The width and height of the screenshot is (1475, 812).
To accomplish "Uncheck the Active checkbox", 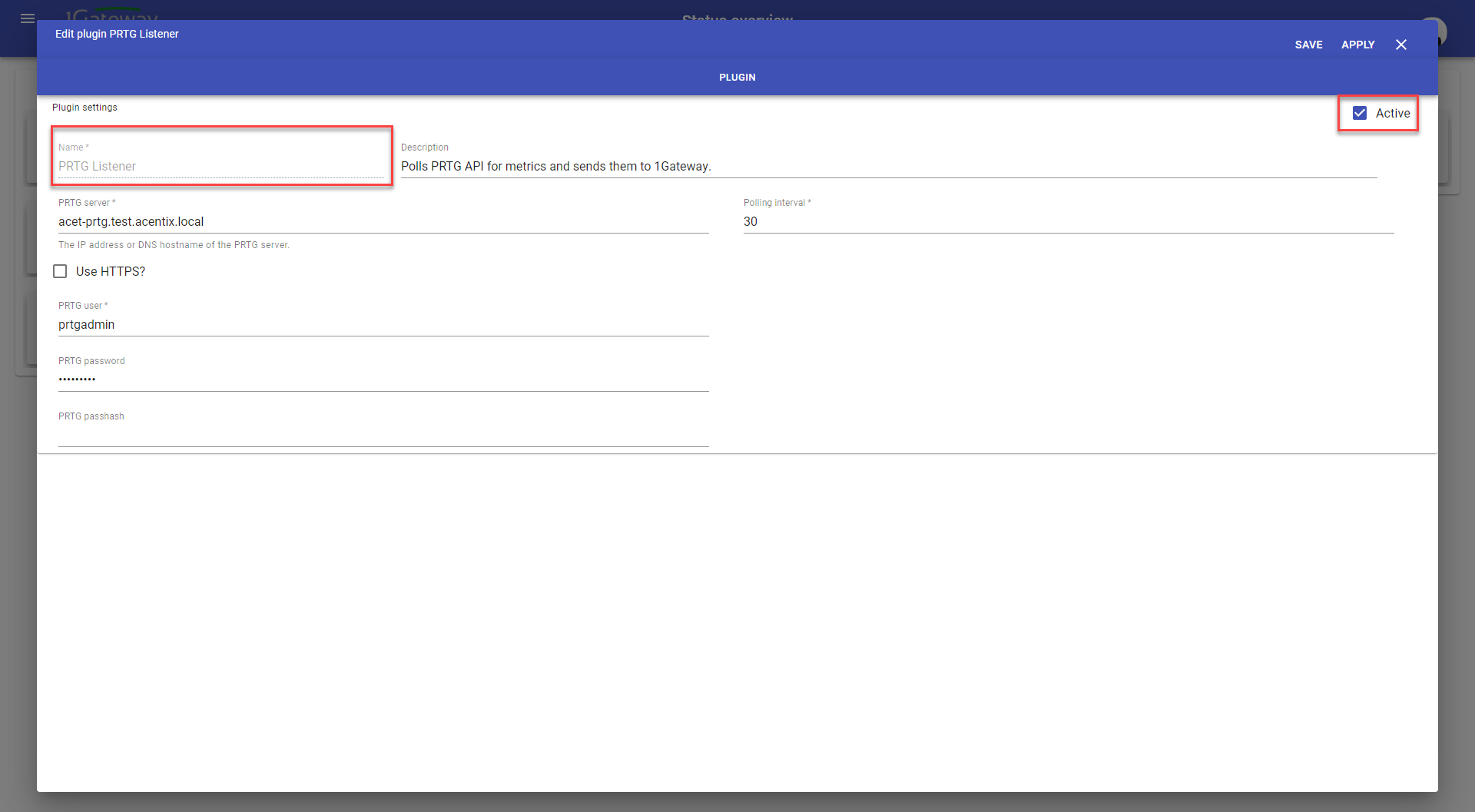I will (x=1359, y=113).
